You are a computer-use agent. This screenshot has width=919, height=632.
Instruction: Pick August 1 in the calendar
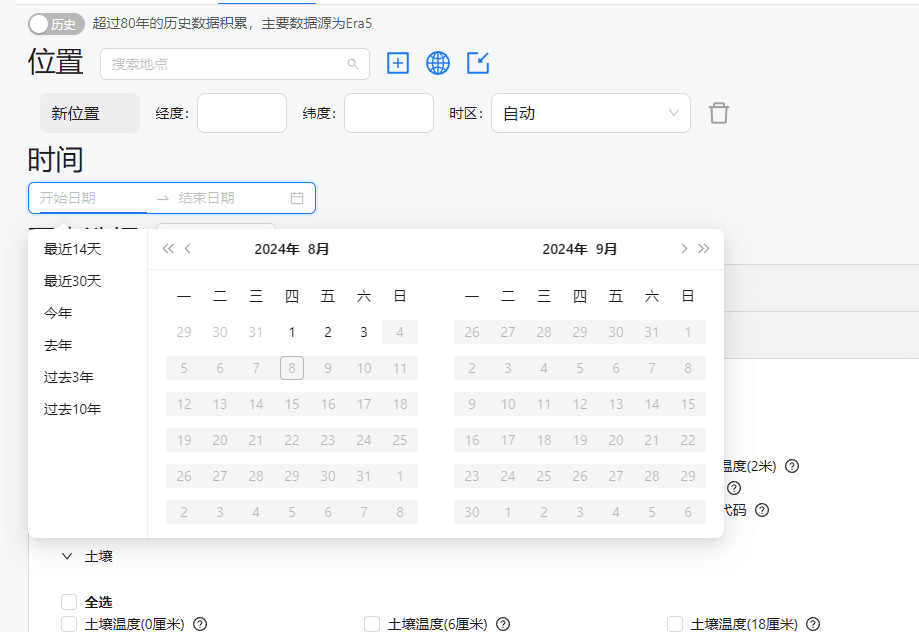(292, 332)
